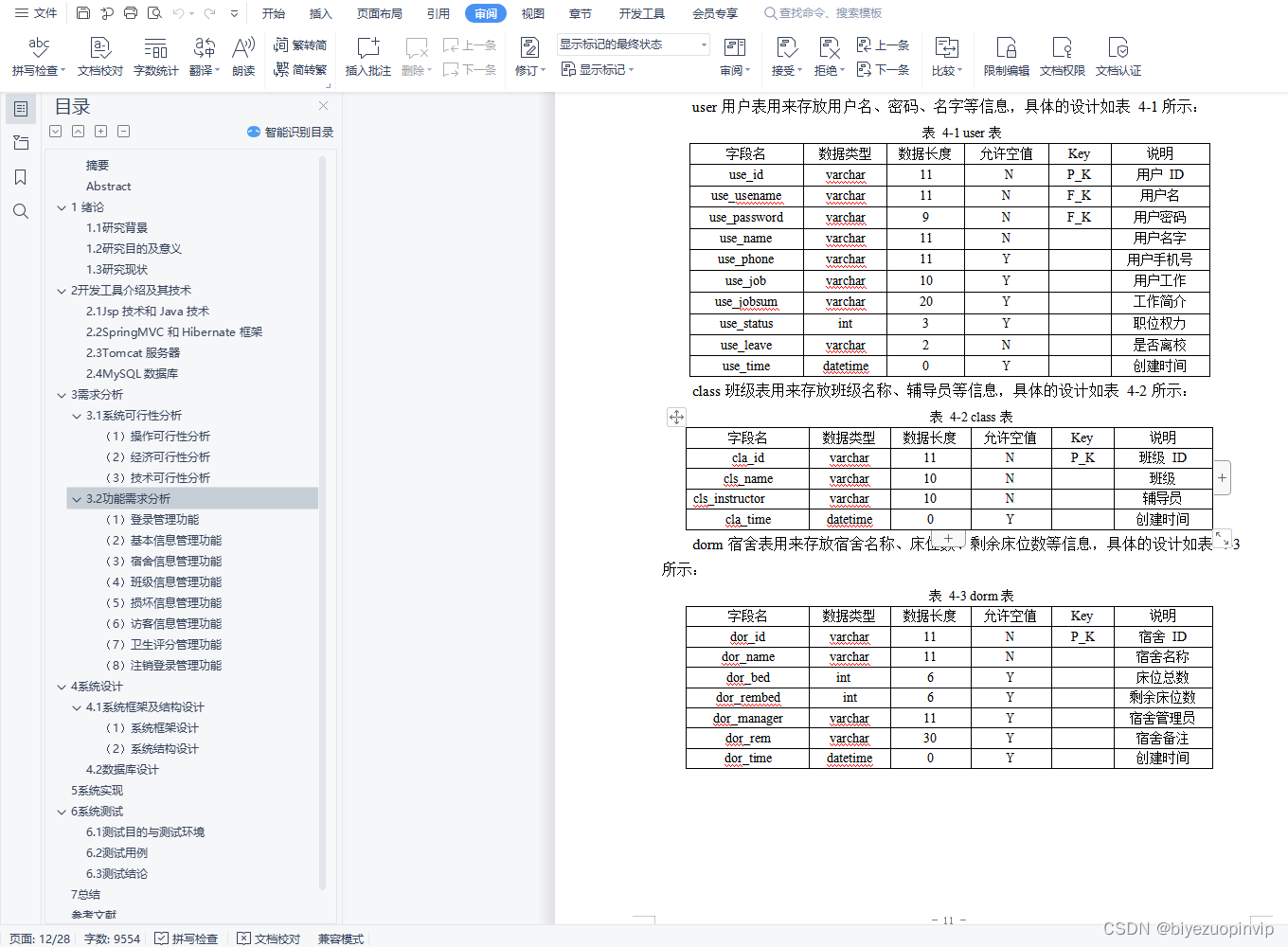Image resolution: width=1288 pixels, height=947 pixels.
Task: Toggle 拼写检查 in the status bar
Action: 187,938
